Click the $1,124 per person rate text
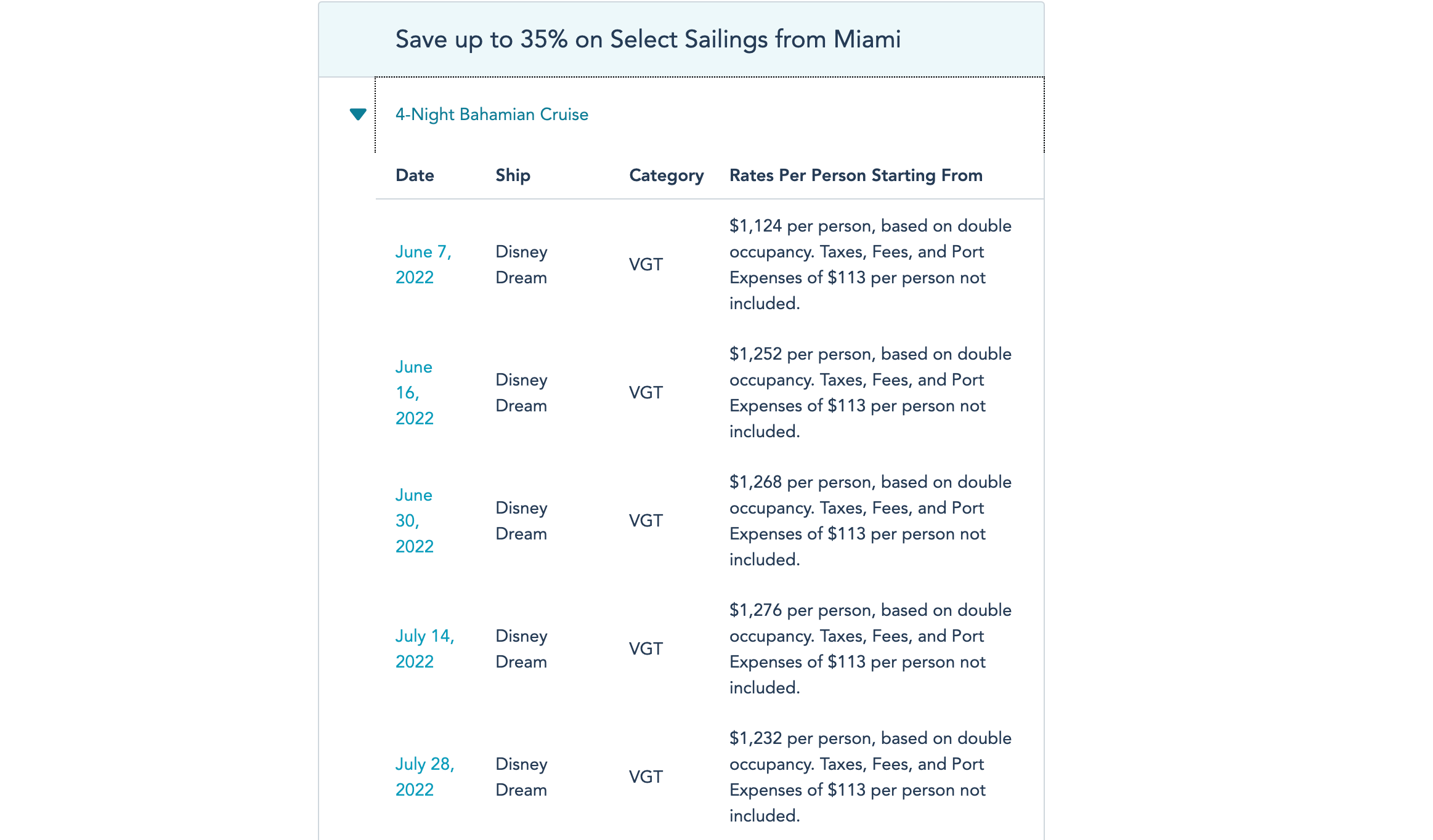The height and width of the screenshot is (840, 1433). tap(871, 264)
